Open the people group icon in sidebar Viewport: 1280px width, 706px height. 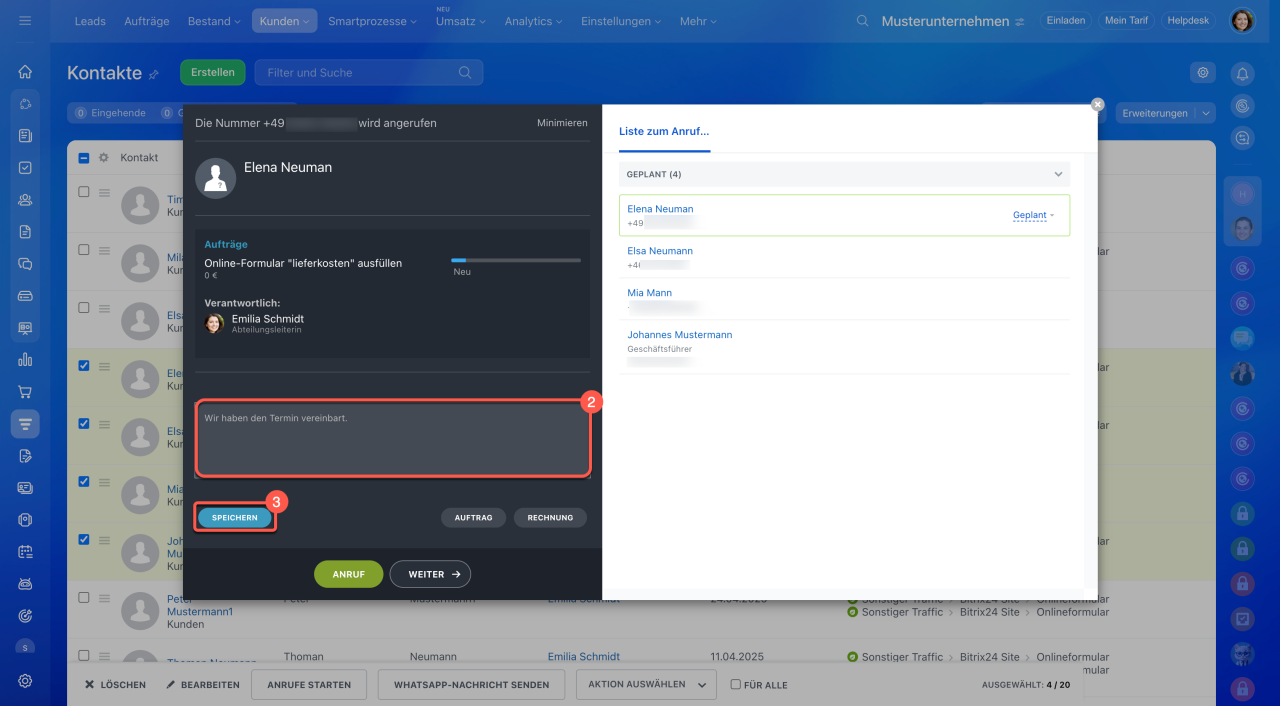[x=25, y=200]
